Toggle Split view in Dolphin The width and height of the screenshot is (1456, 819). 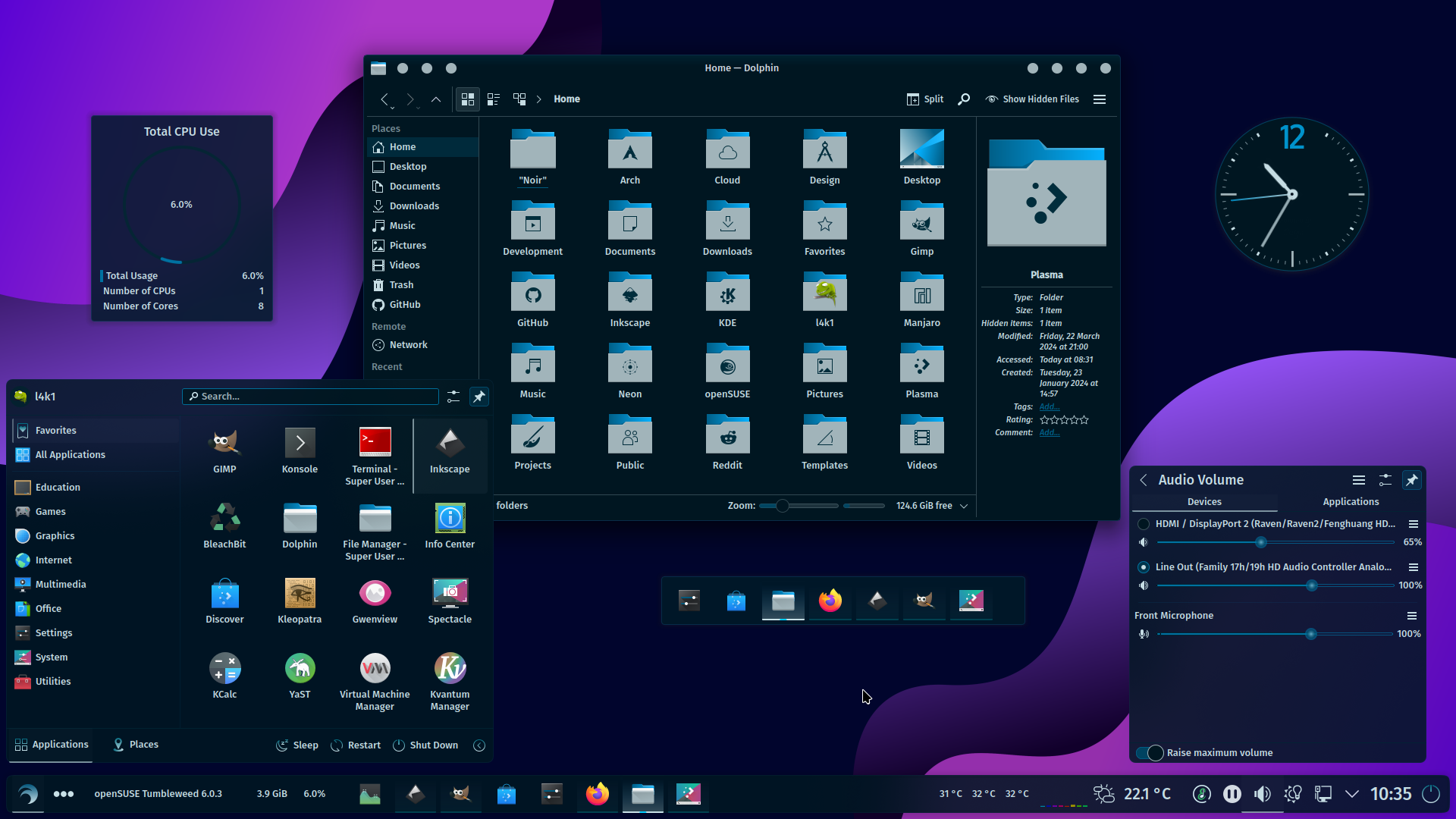point(925,99)
